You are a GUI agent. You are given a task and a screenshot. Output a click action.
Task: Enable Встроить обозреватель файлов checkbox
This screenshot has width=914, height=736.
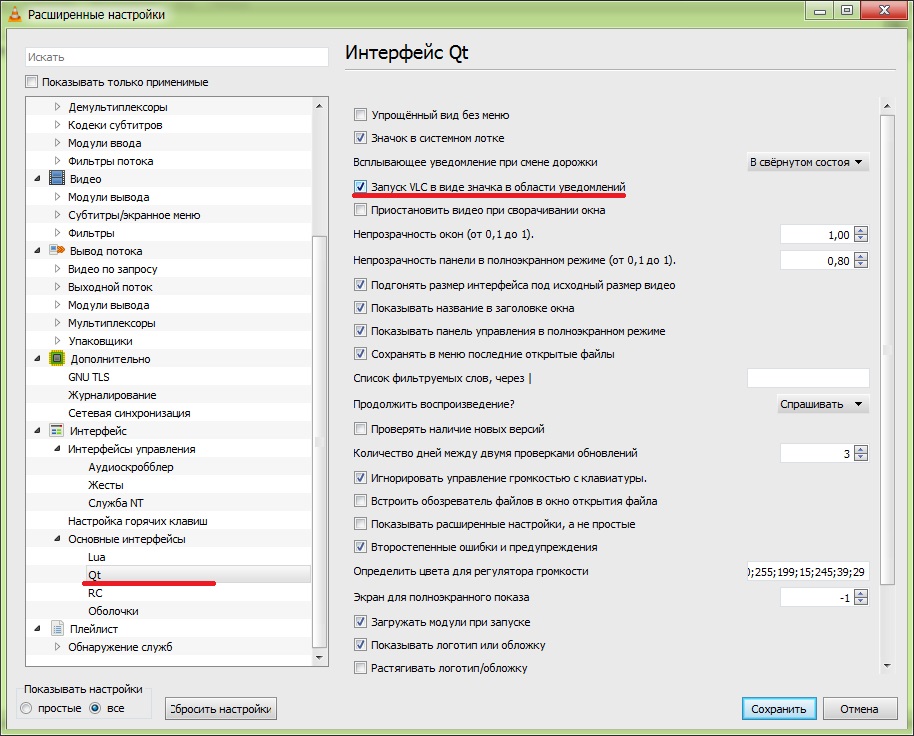pyautogui.click(x=360, y=501)
